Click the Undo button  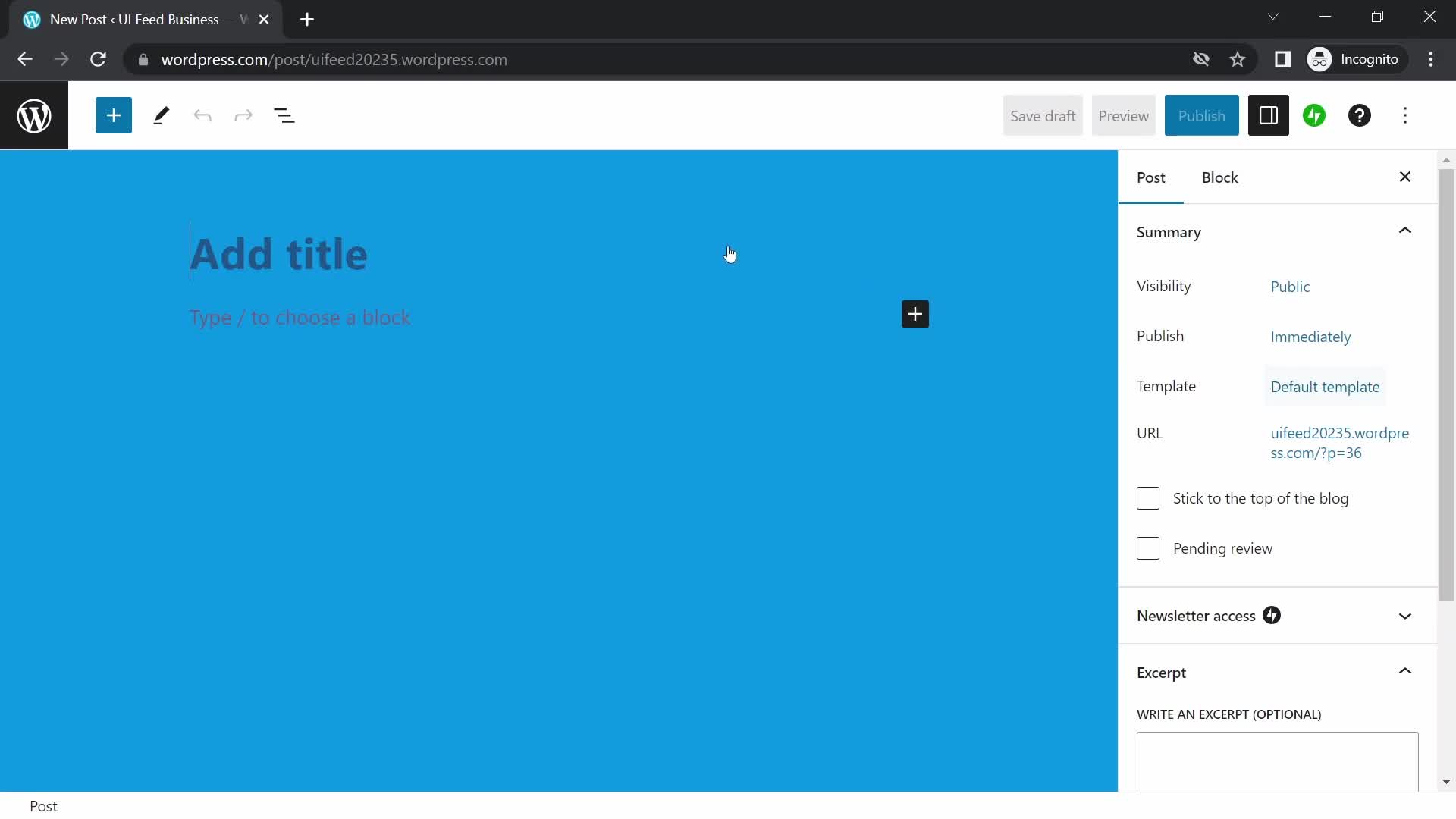[x=202, y=115]
